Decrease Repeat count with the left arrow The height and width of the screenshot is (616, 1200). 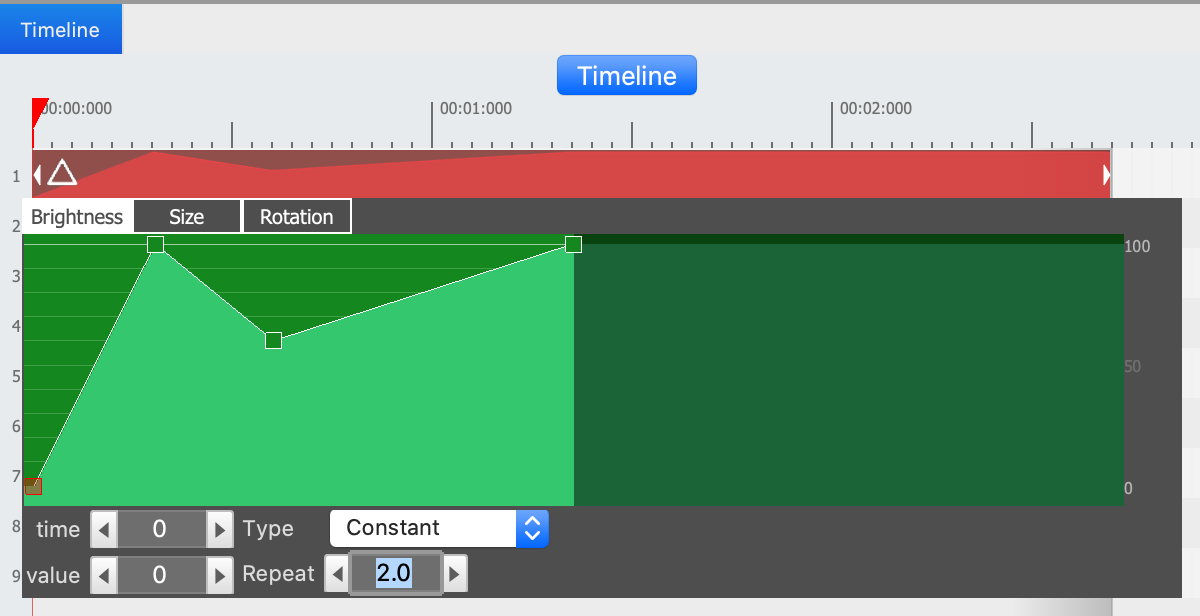pyautogui.click(x=338, y=574)
